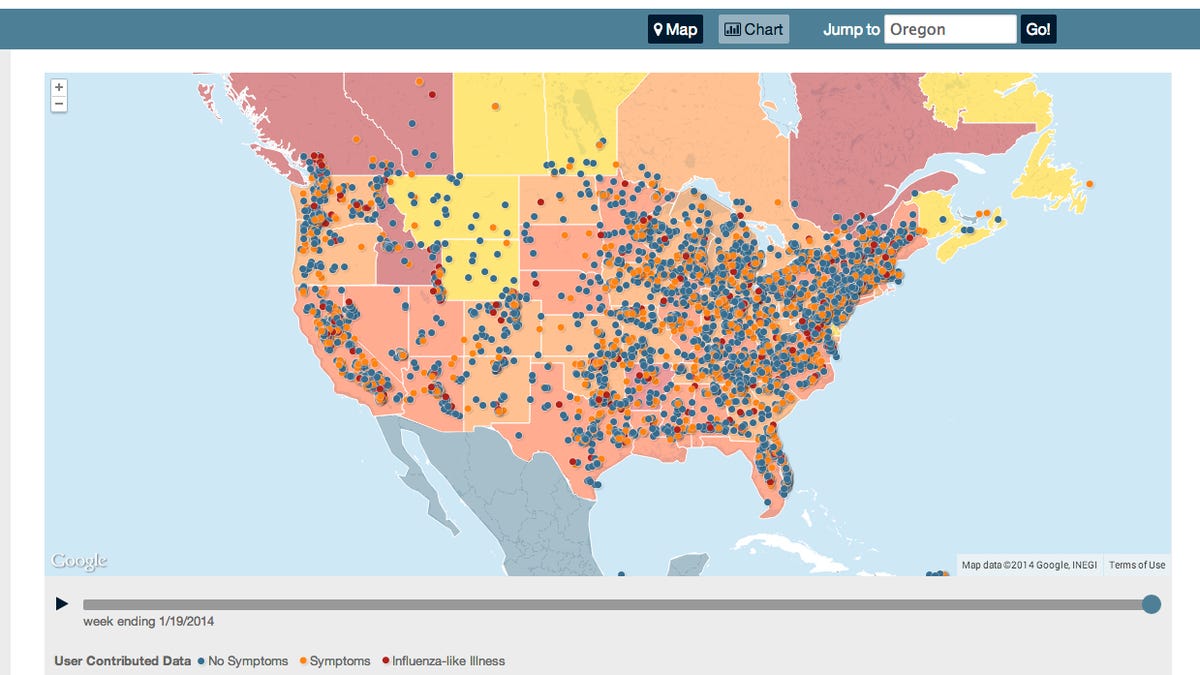The image size is (1200, 675).
Task: Select the timeline slider handle
Action: click(x=1150, y=603)
